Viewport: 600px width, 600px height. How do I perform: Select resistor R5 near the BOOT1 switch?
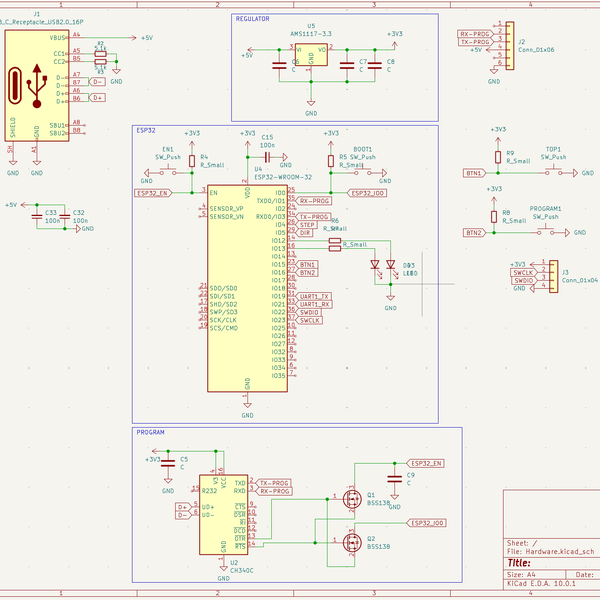pos(331,161)
